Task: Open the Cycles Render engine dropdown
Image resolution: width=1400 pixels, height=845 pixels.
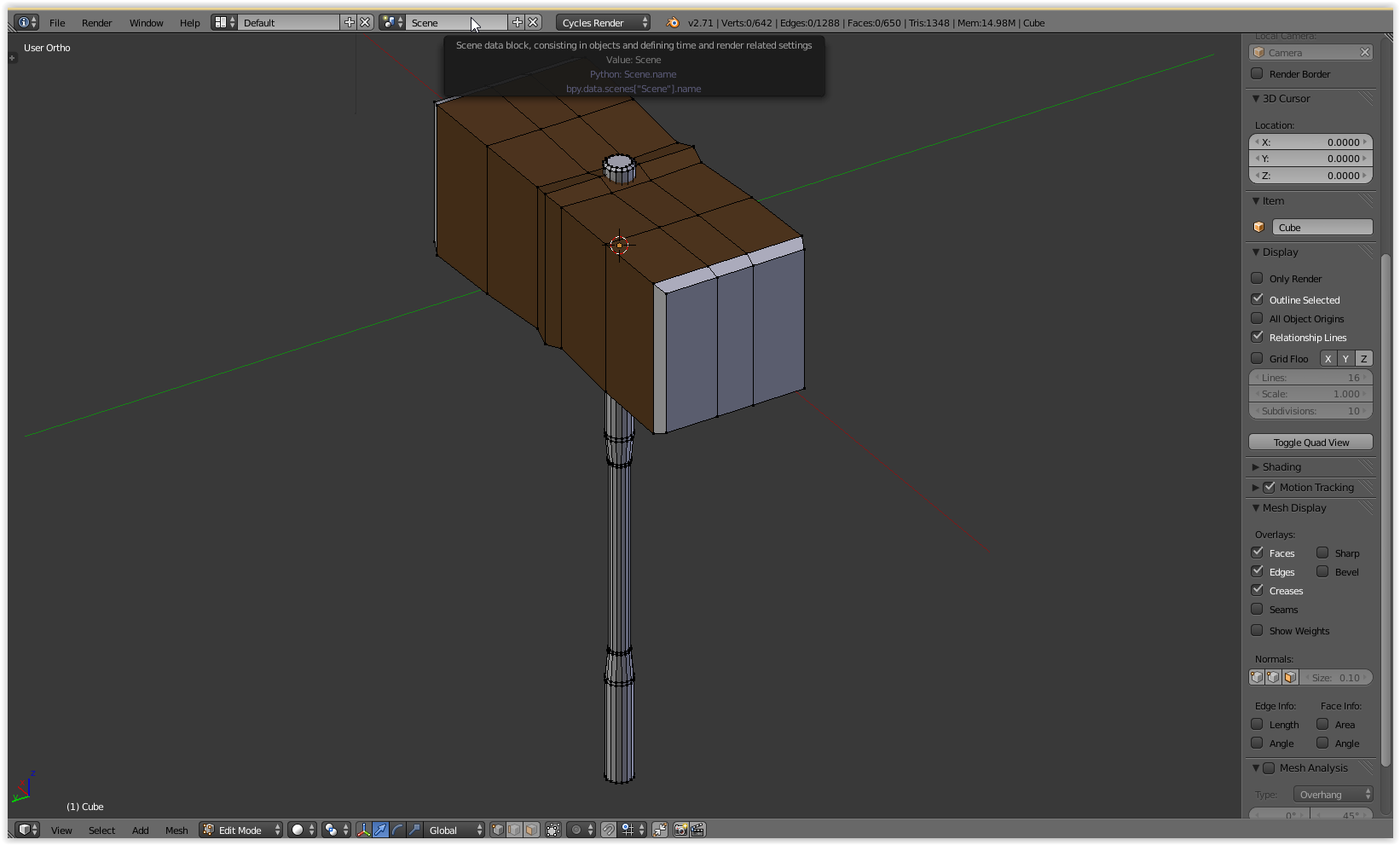Action: (602, 23)
